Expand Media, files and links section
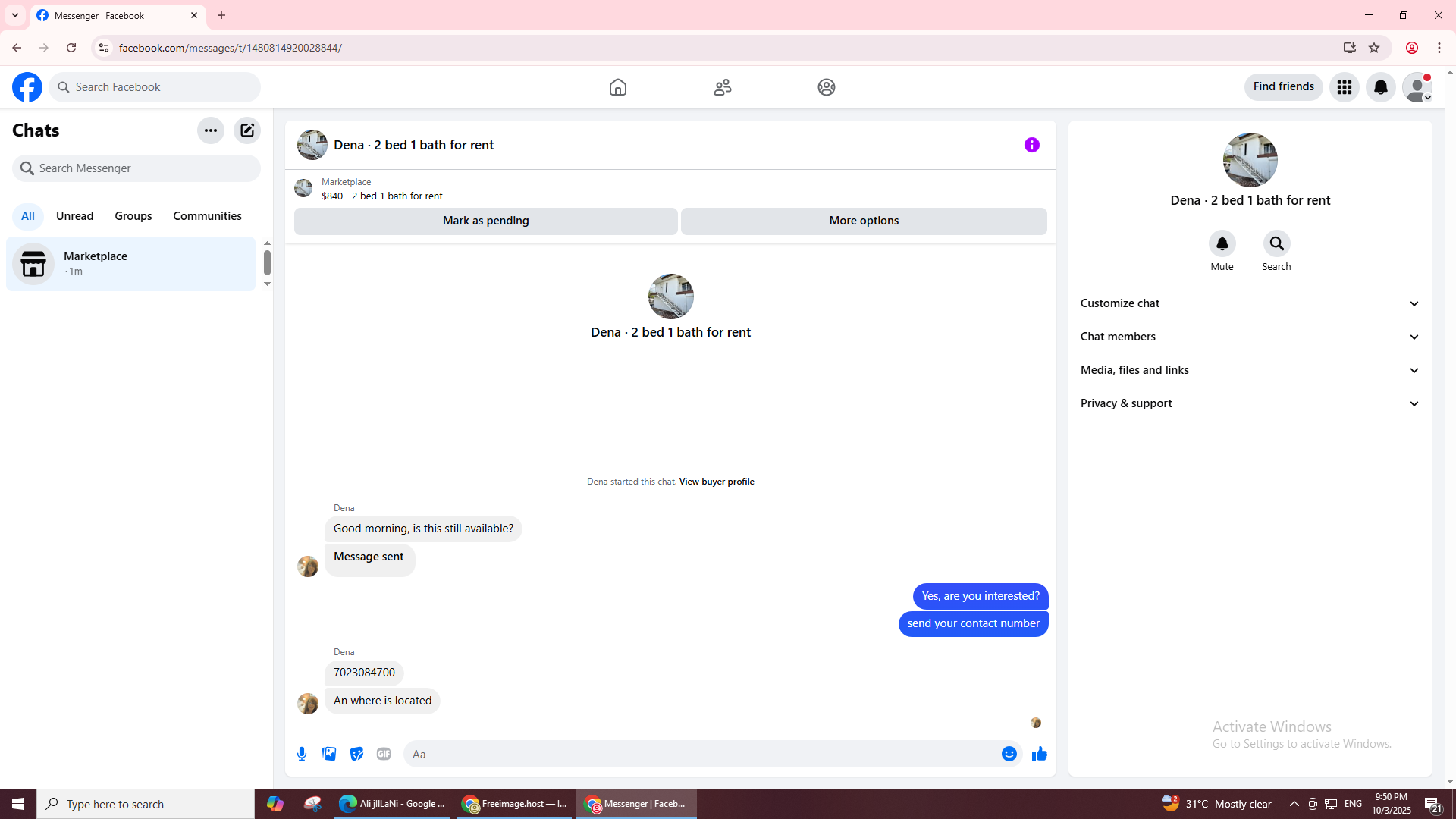This screenshot has height=819, width=1456. 1250,370
